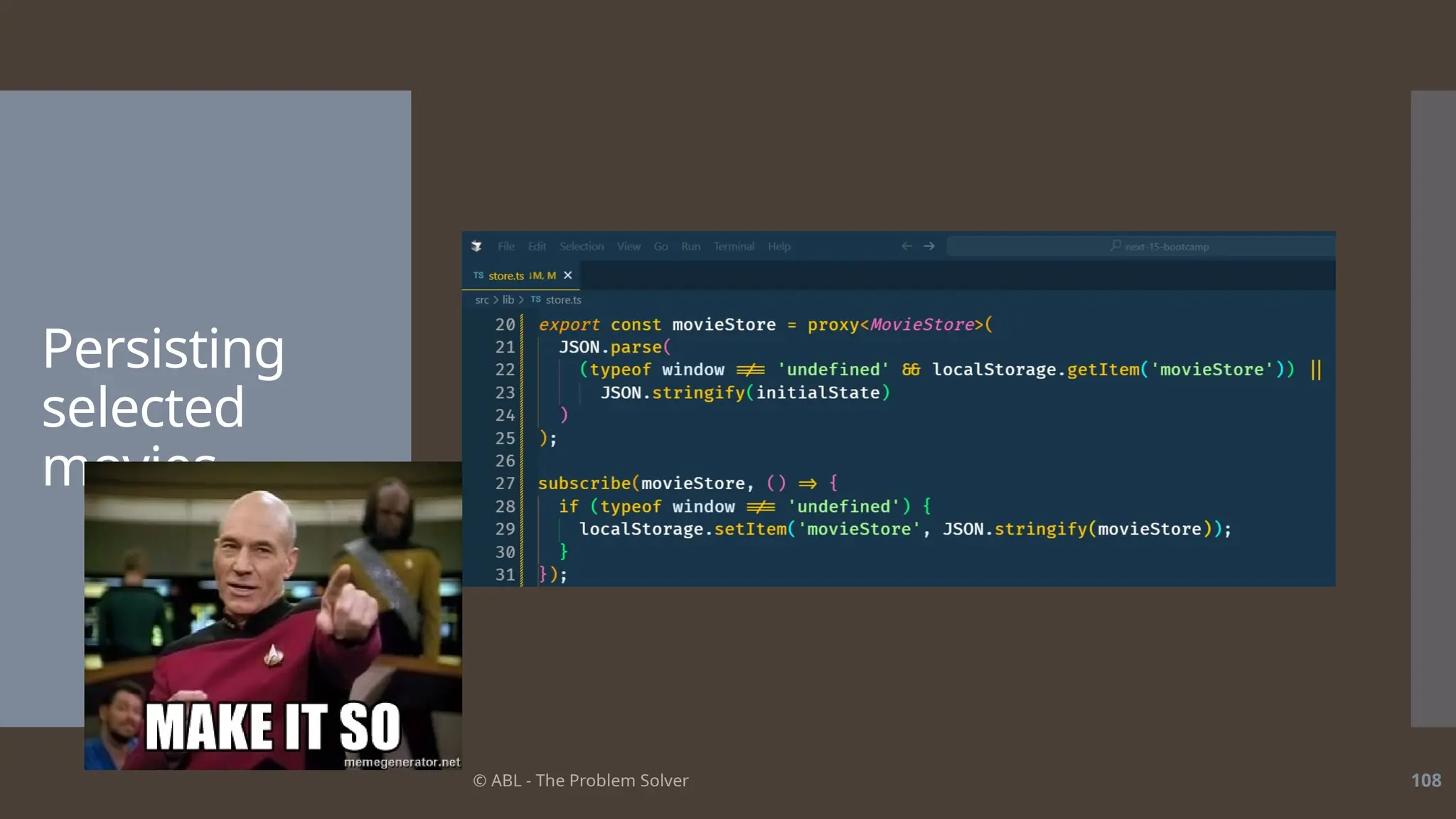
Task: Select the store.ts tab
Action: coord(506,276)
